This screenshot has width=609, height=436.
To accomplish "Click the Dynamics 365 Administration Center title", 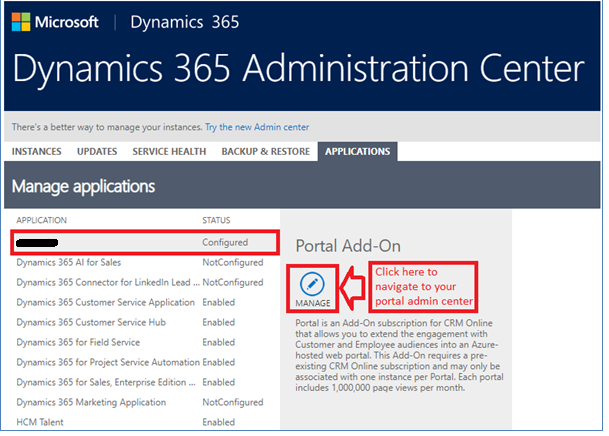I will click(298, 69).
